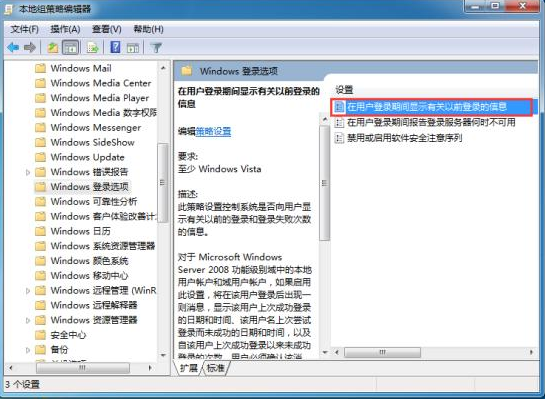Image resolution: width=545 pixels, height=399 pixels.
Task: Click the Filter funnel toolbar icon
Action: pos(156,48)
